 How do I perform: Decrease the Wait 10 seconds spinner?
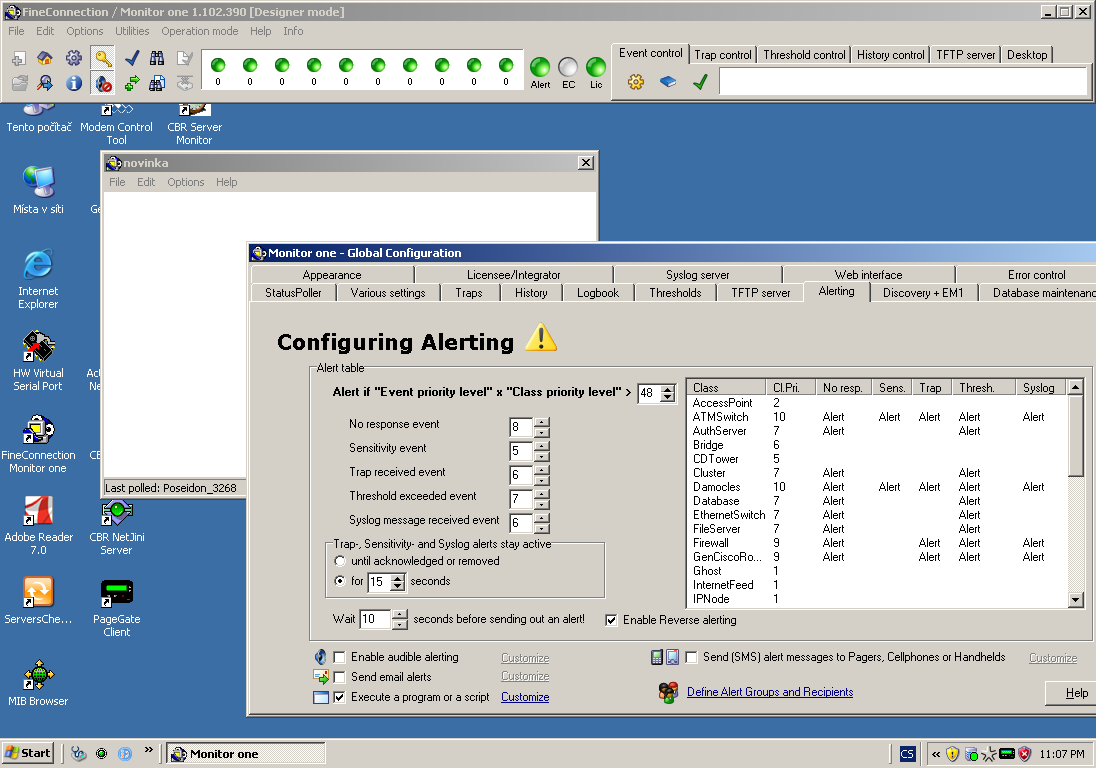tap(400, 624)
